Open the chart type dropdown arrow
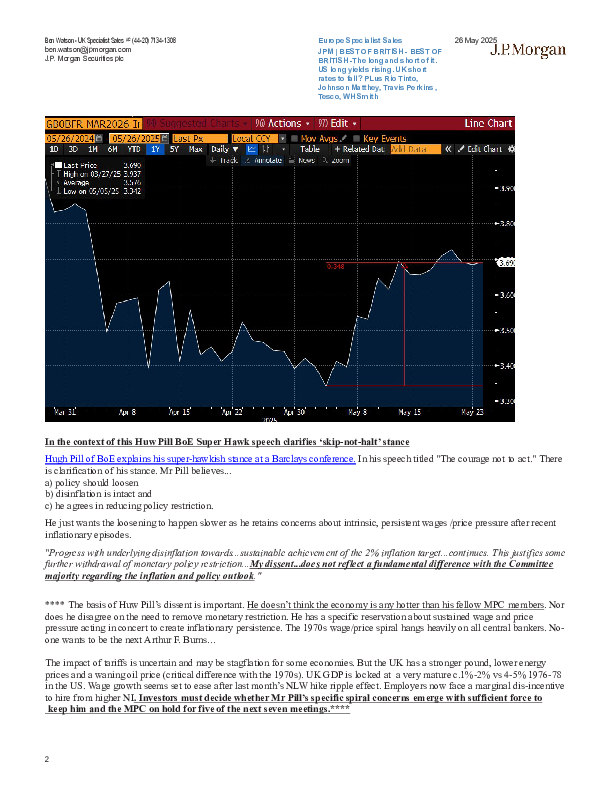The width and height of the screenshot is (612, 792). coord(284,149)
